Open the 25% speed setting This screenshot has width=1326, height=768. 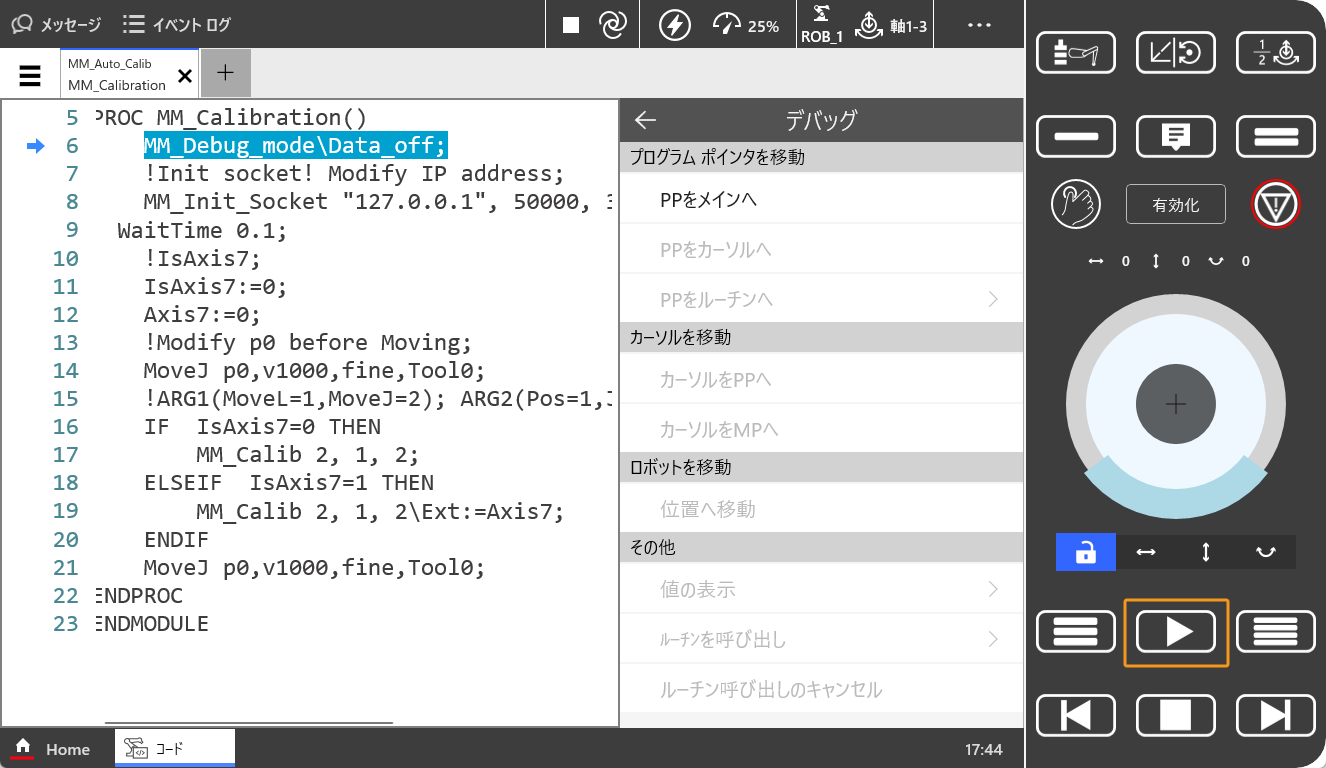coord(746,25)
